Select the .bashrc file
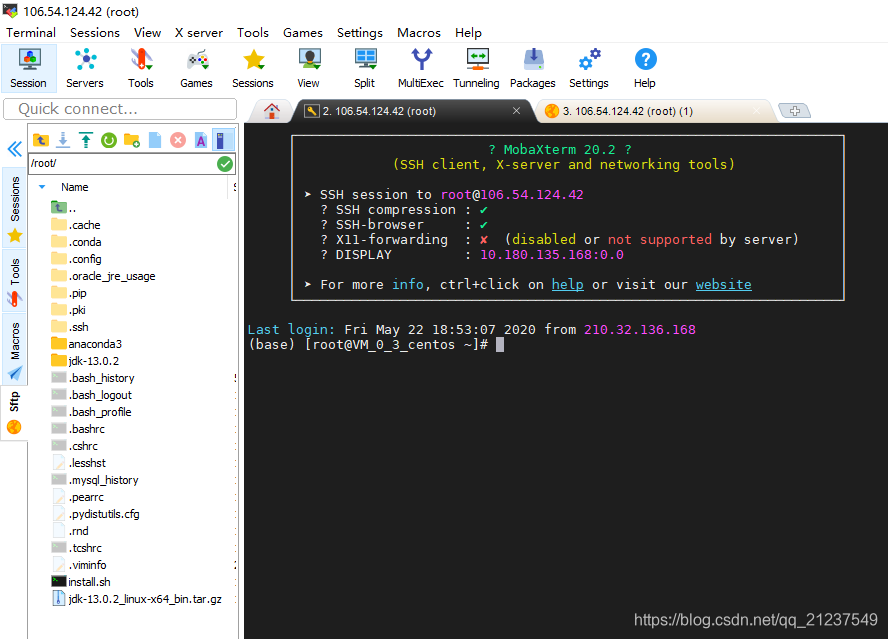This screenshot has height=639, width=888. [78, 429]
